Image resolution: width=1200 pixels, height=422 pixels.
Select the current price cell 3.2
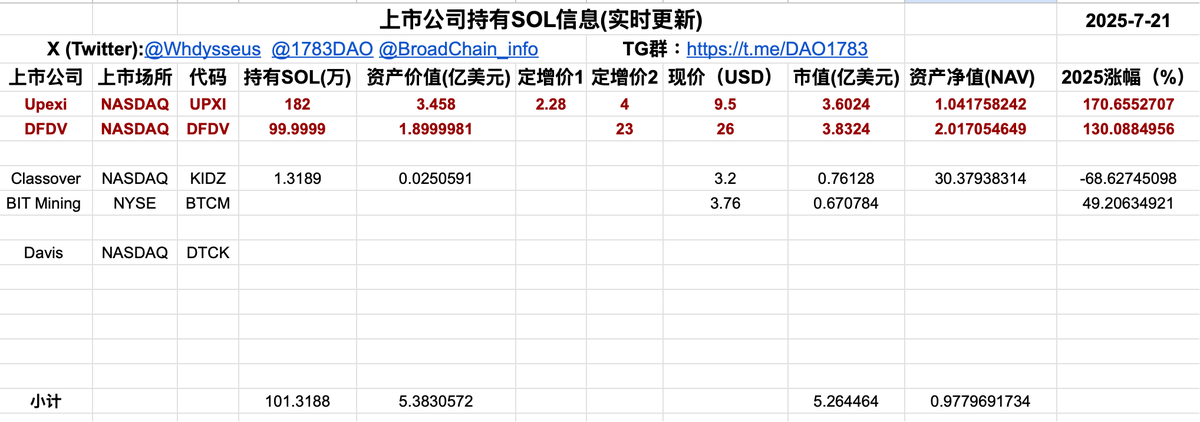(724, 179)
